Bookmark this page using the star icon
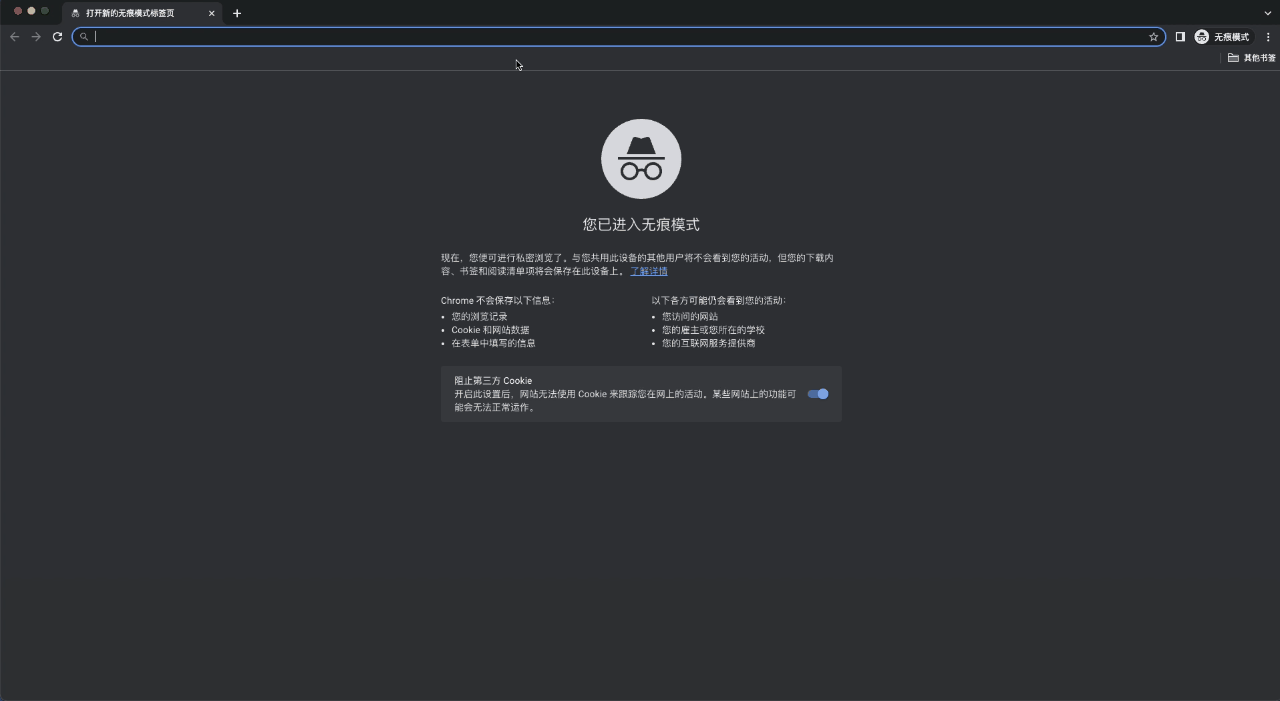The image size is (1280, 701). tap(1154, 36)
